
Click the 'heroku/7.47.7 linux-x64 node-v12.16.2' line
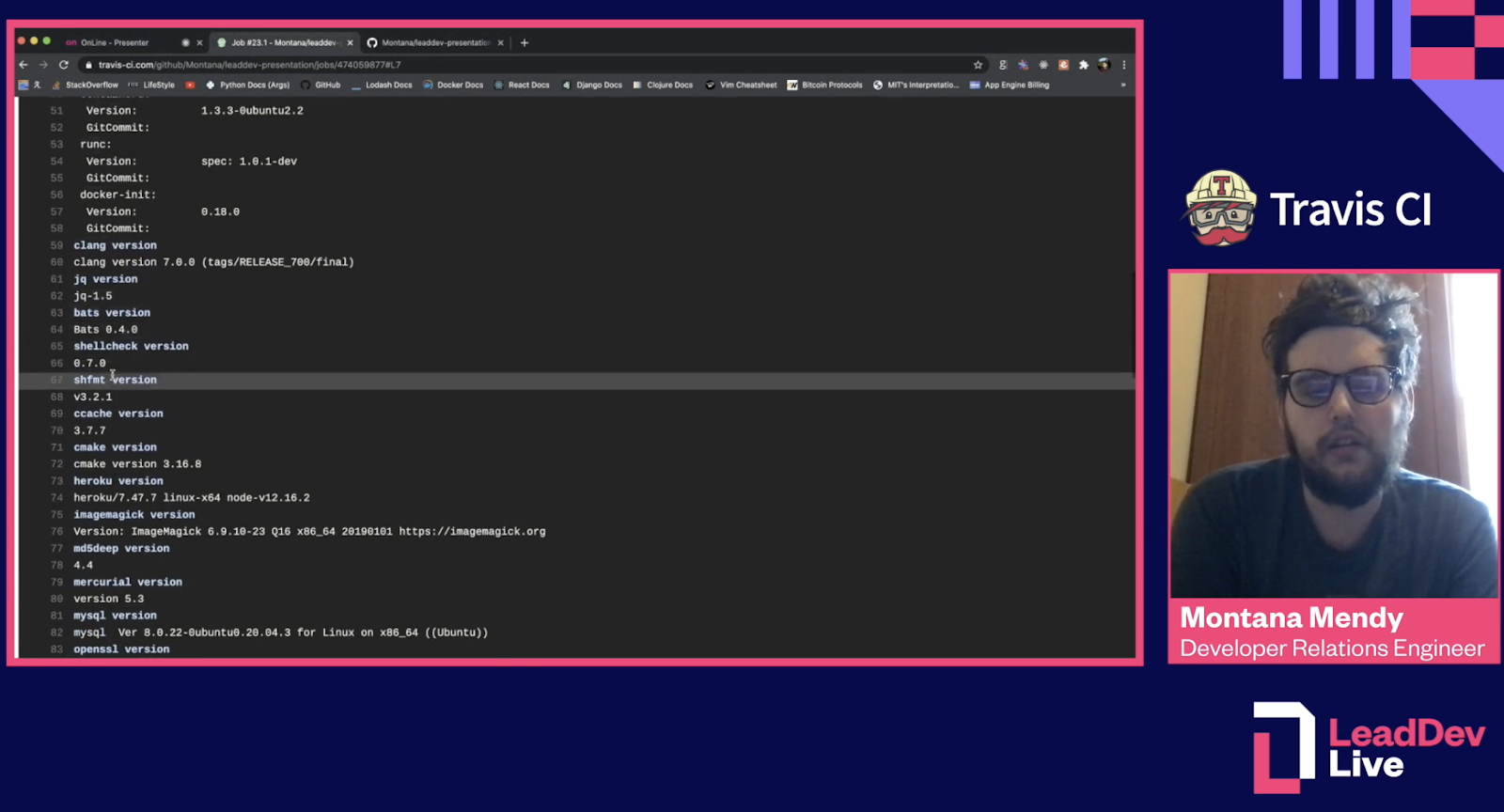(x=192, y=498)
